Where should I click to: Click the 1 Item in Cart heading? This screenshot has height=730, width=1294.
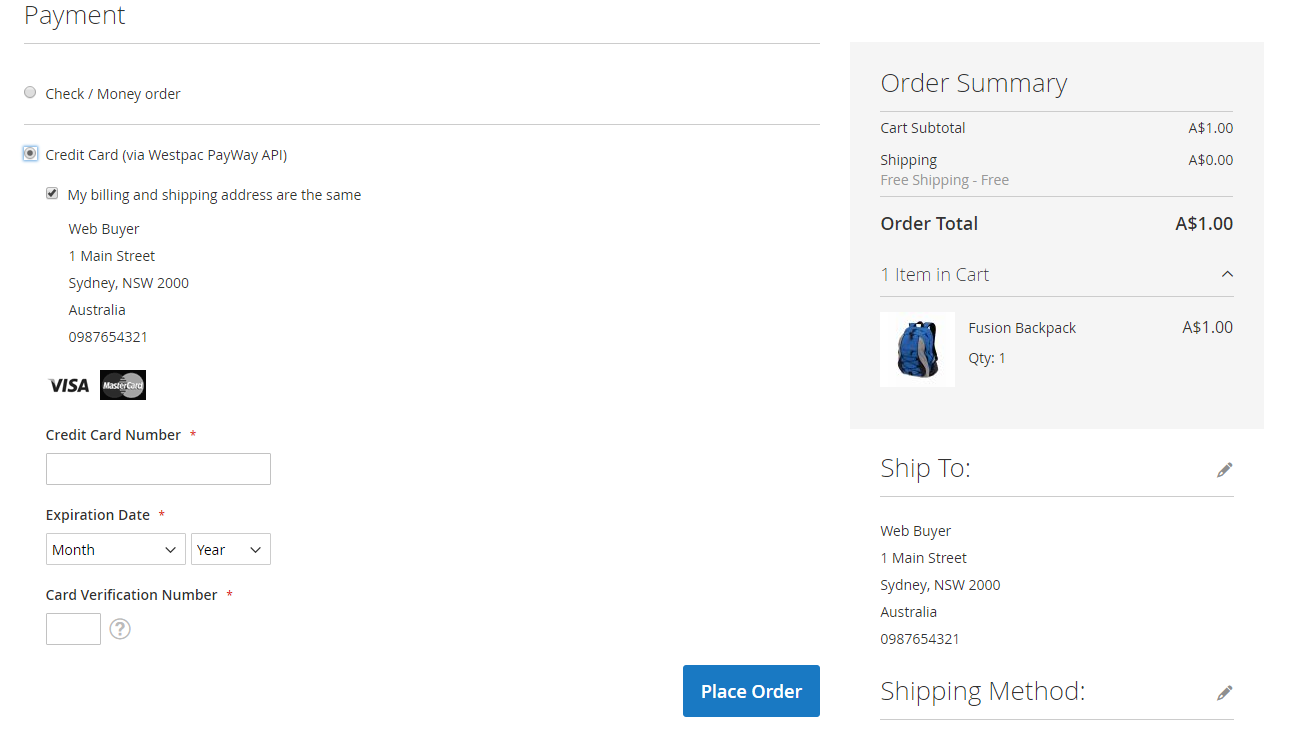coord(934,275)
